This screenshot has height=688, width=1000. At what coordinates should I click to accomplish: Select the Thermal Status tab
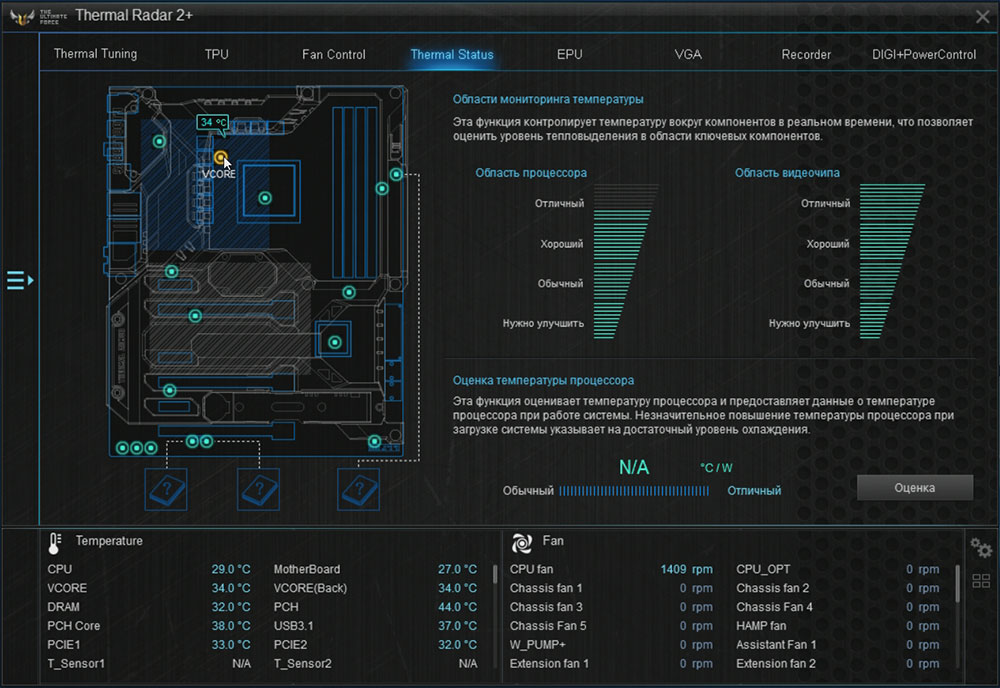pos(452,54)
